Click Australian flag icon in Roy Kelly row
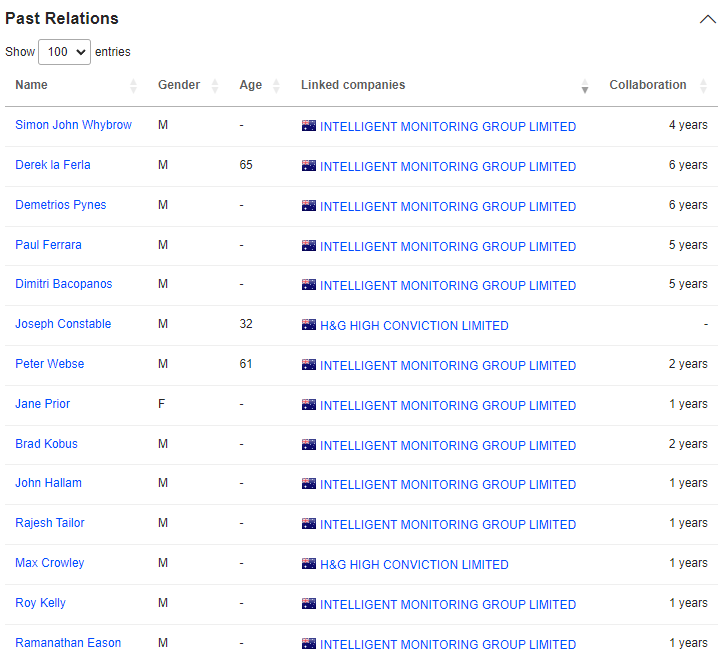Viewport: 723px width, 658px height. pos(309,604)
